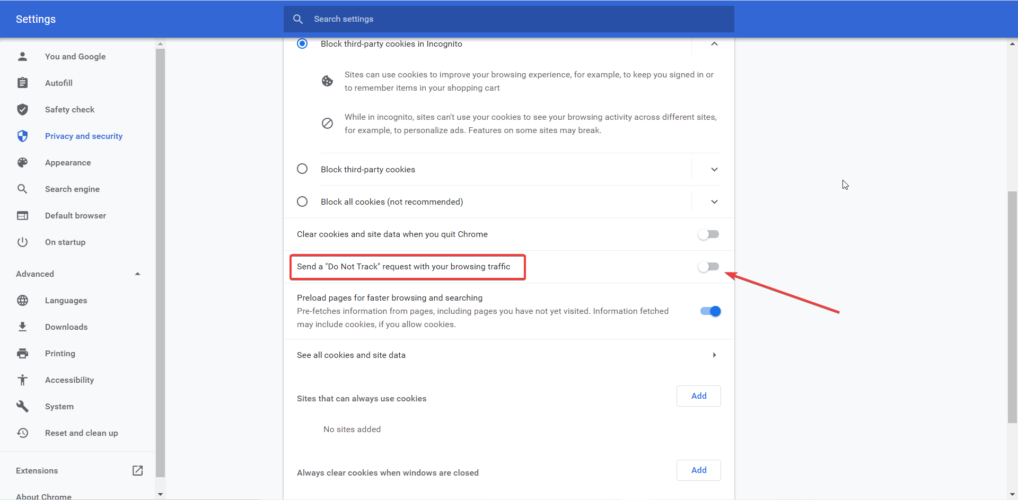Click the Downloads arrow icon
The height and width of the screenshot is (500, 1018).
pos(23,327)
